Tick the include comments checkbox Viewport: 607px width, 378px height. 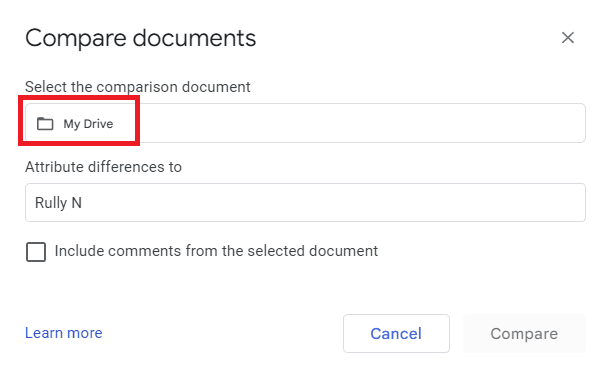point(36,252)
